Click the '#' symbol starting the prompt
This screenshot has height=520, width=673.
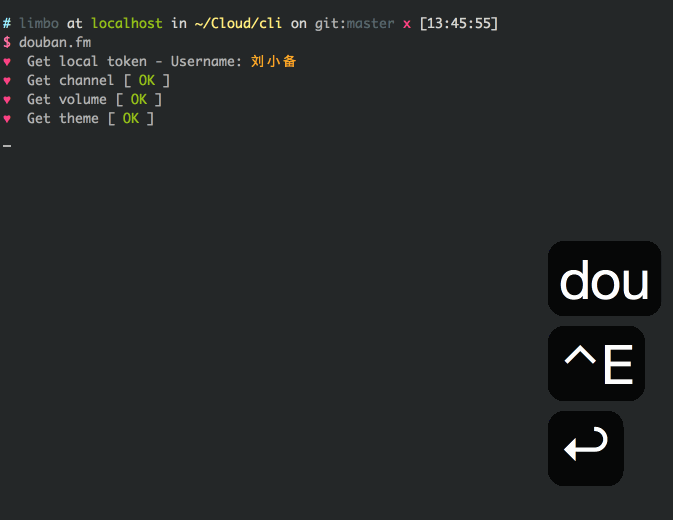pyautogui.click(x=7, y=23)
